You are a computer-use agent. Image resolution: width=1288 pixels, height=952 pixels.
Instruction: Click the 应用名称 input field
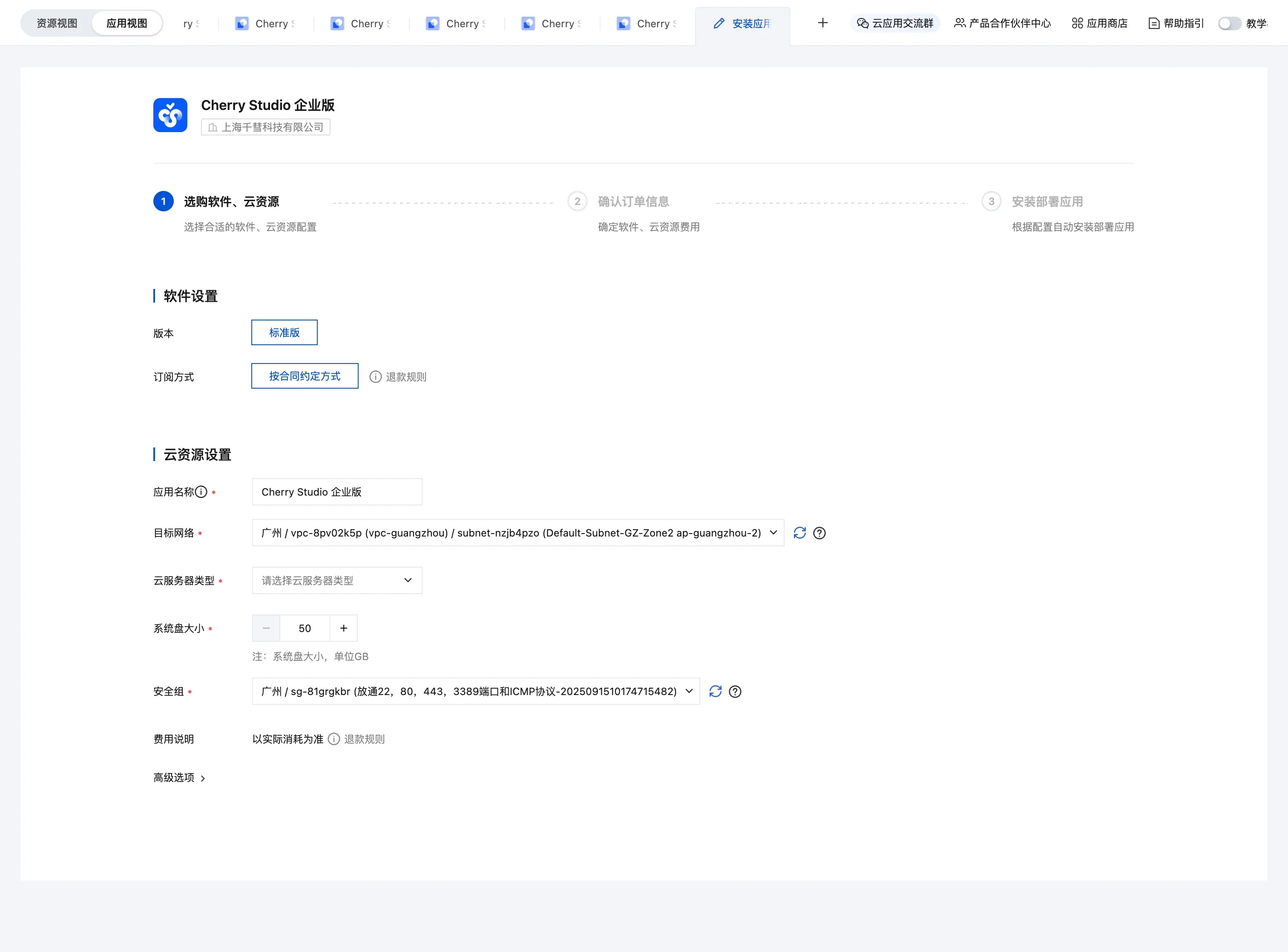click(x=337, y=492)
